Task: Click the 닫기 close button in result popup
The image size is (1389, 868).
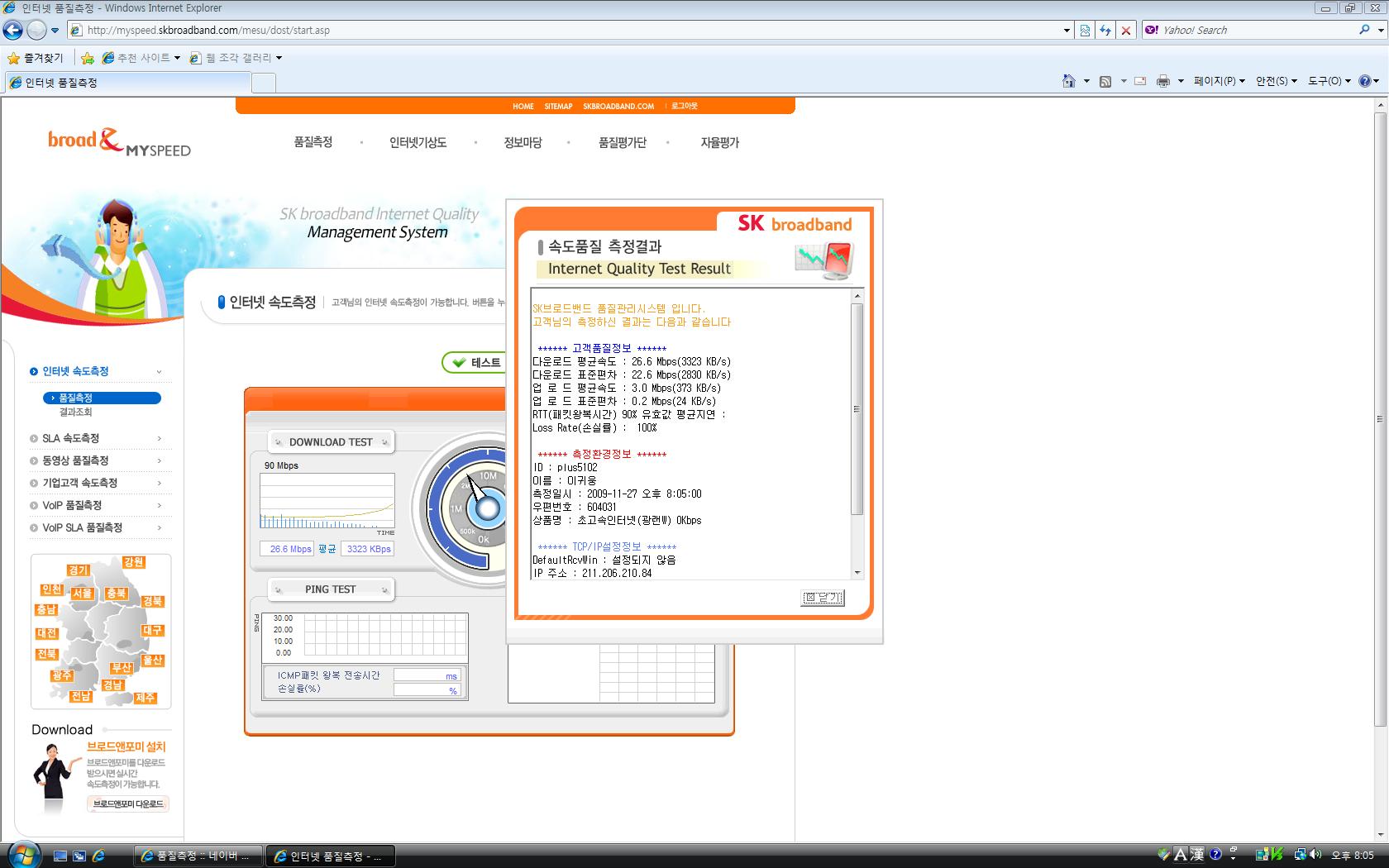Action: [823, 598]
